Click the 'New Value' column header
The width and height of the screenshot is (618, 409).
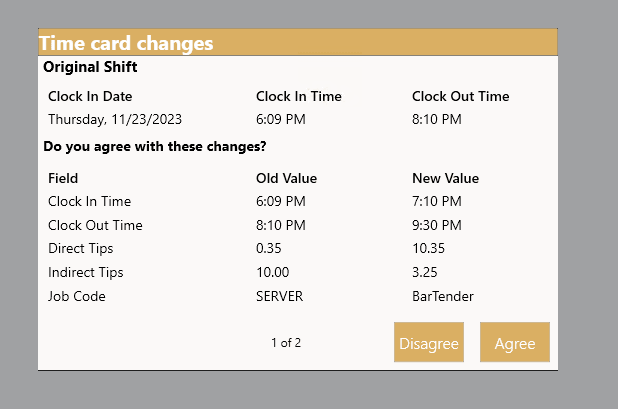tap(446, 178)
